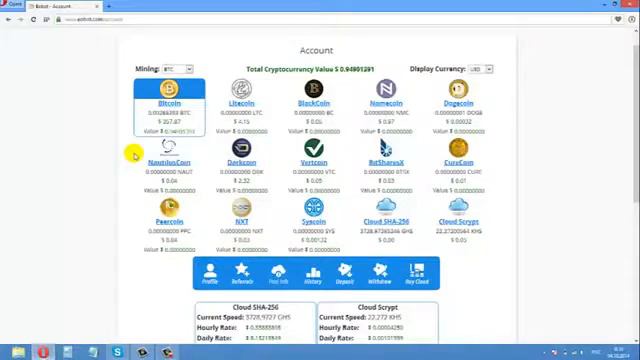Click the Litecoin coin icon

(x=241, y=89)
